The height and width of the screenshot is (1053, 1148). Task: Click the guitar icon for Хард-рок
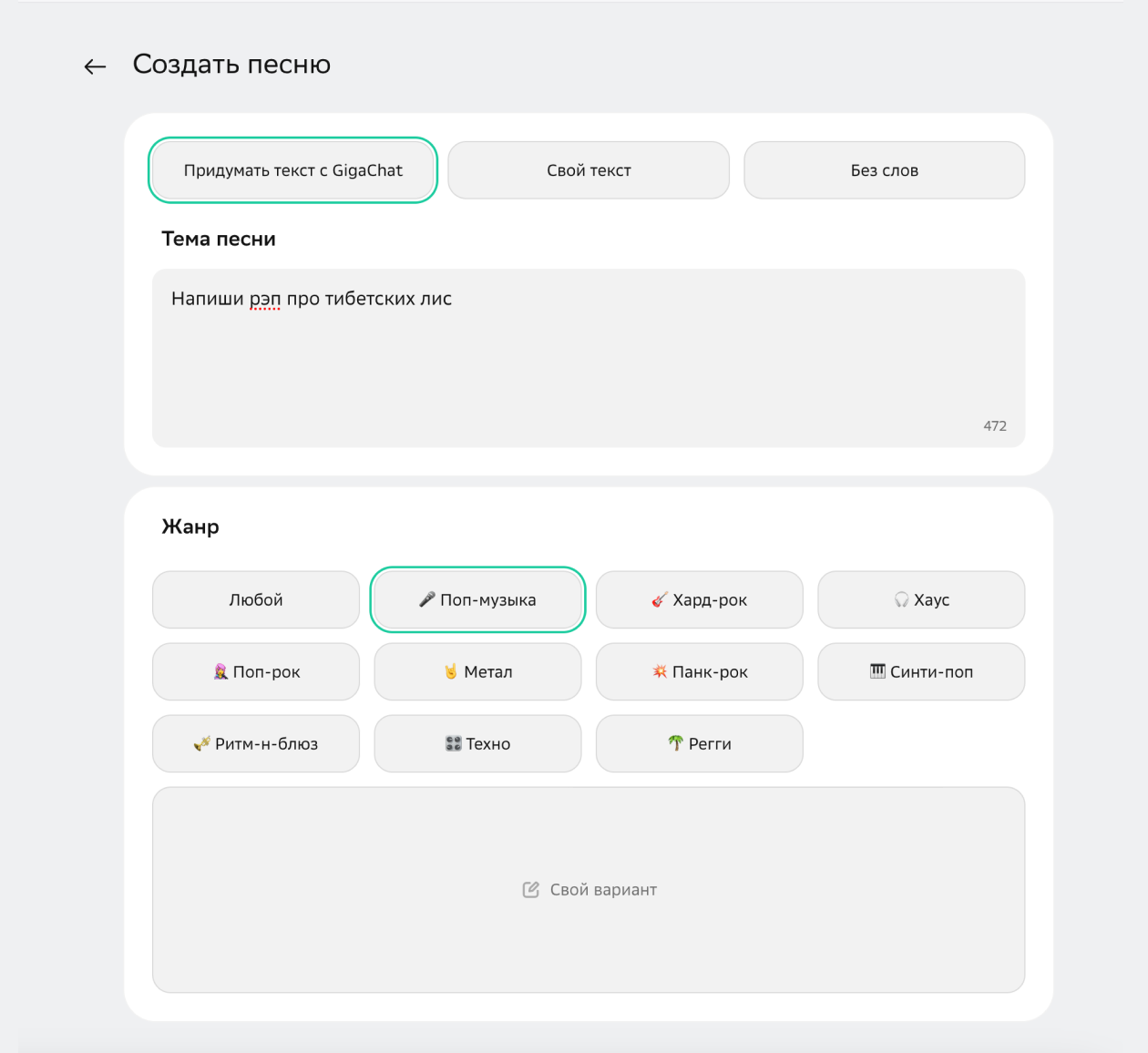coord(660,599)
